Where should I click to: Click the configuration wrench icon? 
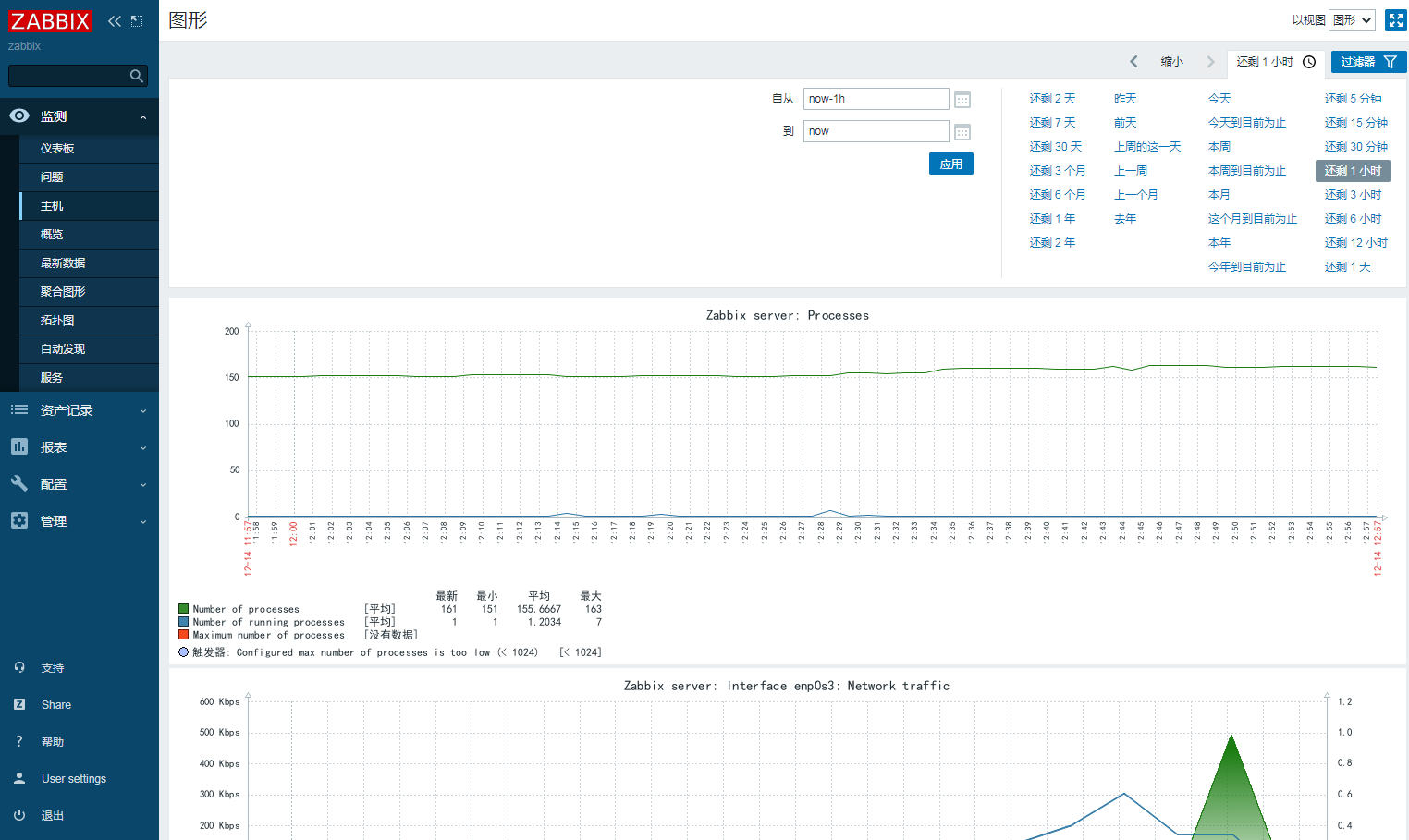pyautogui.click(x=19, y=483)
